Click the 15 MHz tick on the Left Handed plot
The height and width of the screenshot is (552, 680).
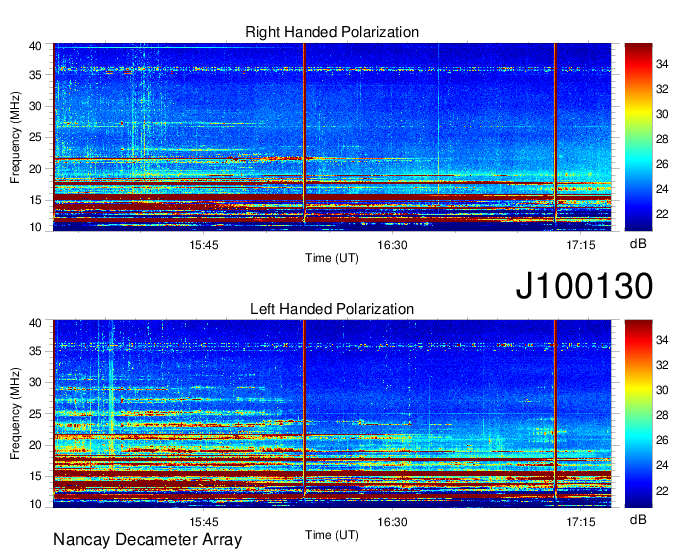(x=35, y=477)
